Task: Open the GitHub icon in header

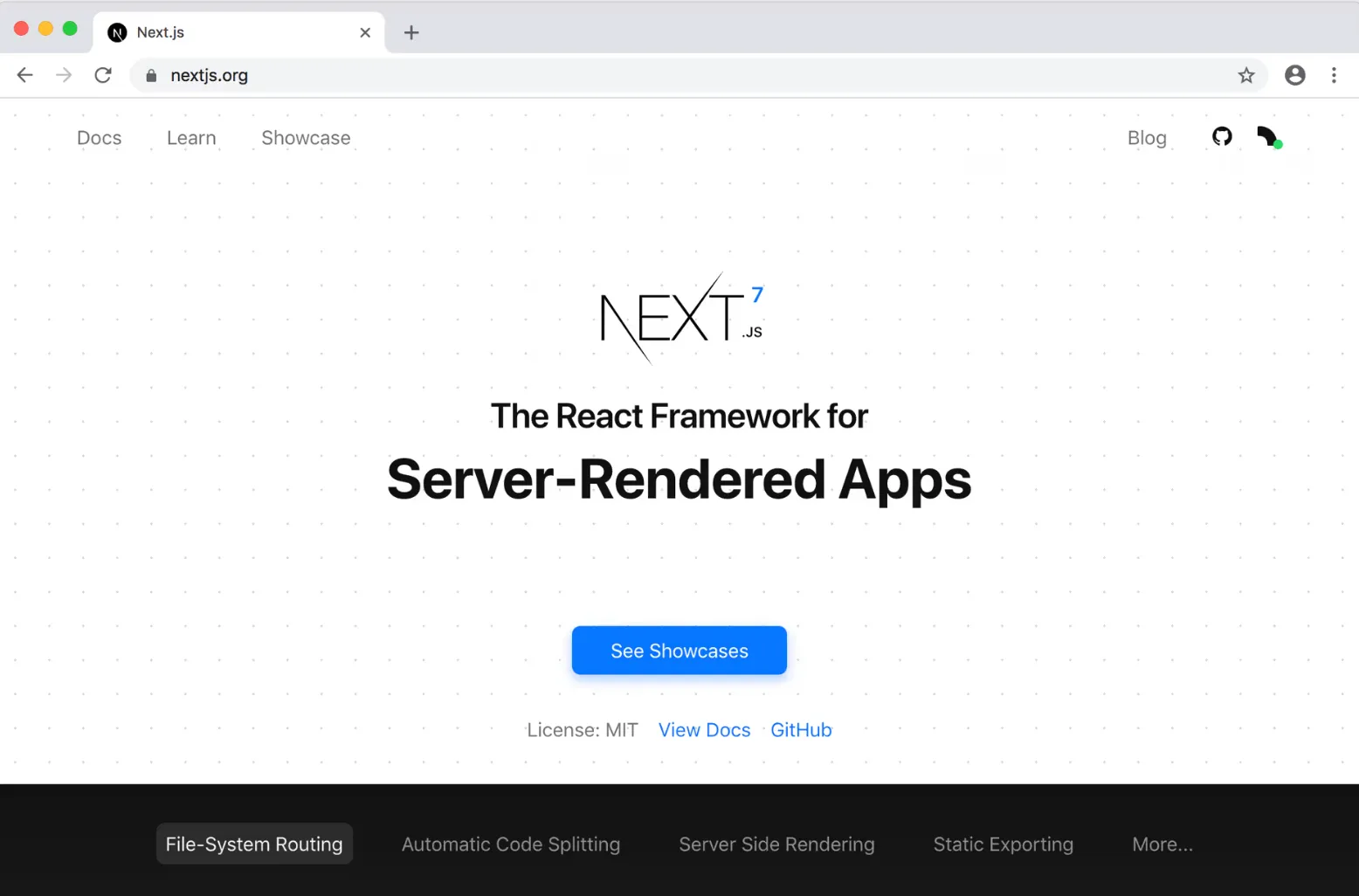Action: tap(1222, 136)
